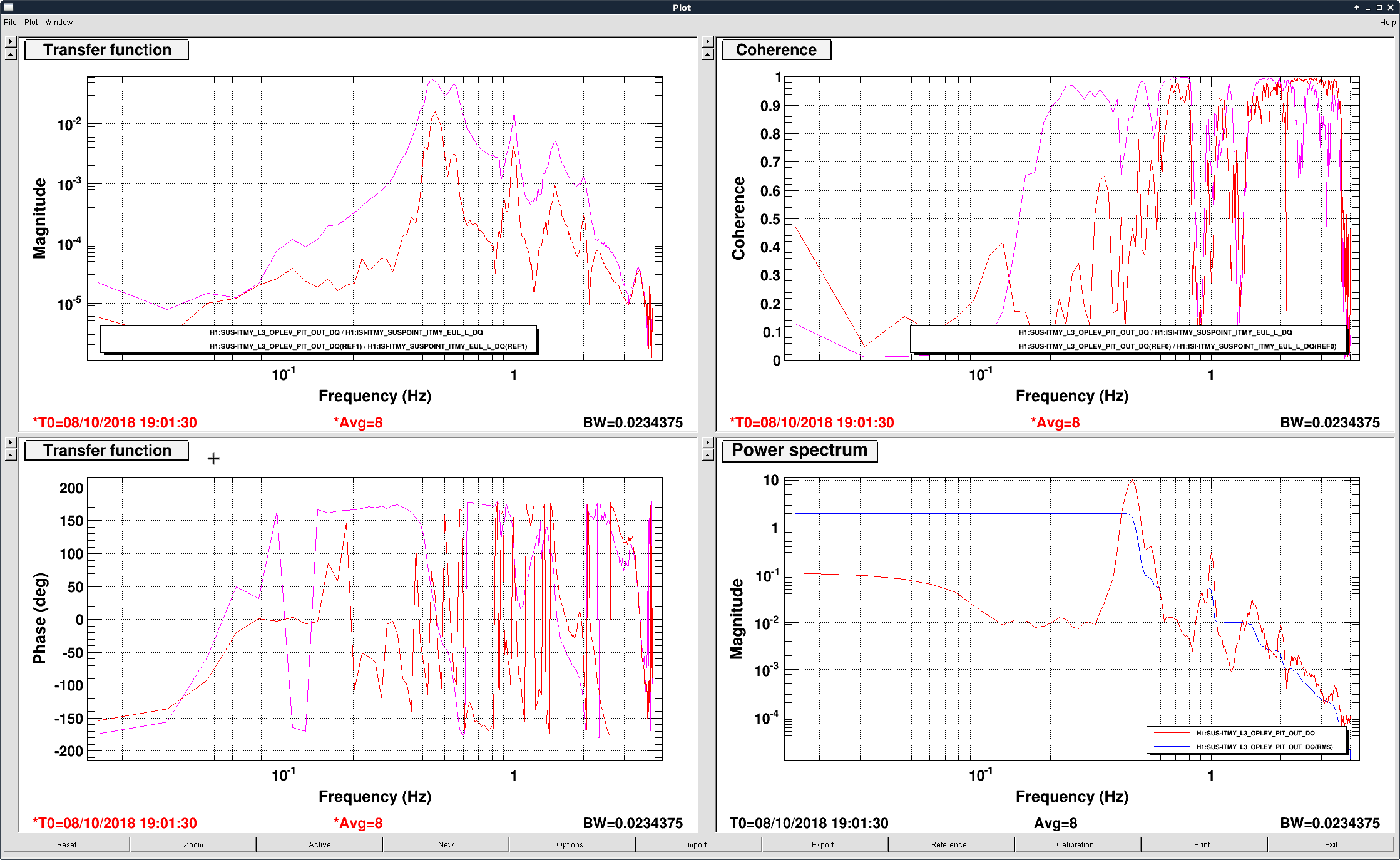Open the Help menu
1400x860 pixels.
click(x=1387, y=23)
